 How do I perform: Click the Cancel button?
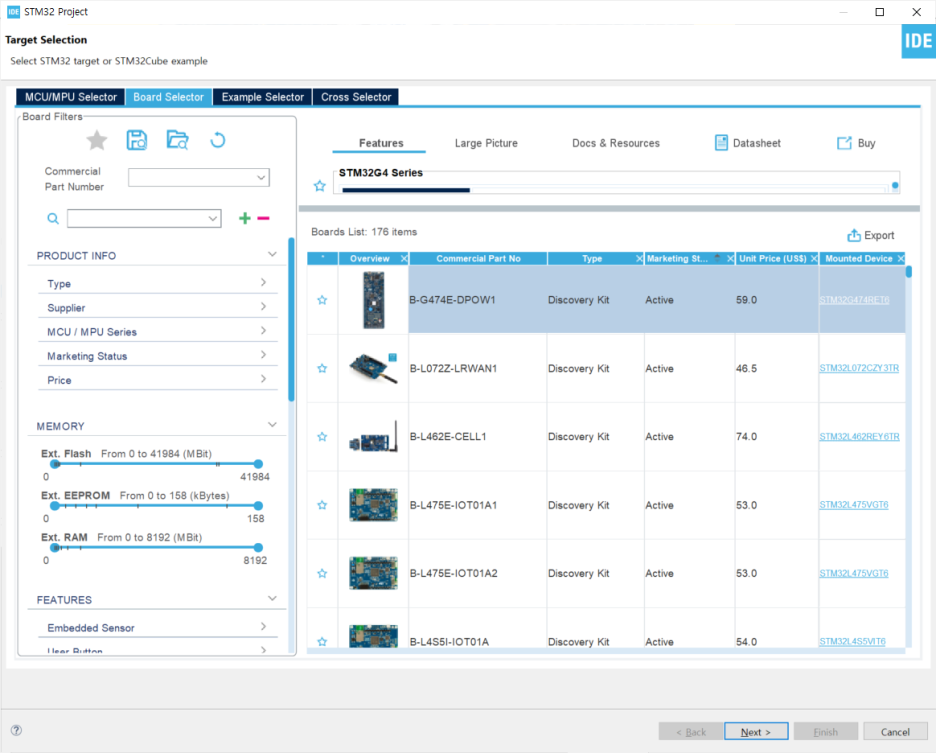tap(895, 732)
